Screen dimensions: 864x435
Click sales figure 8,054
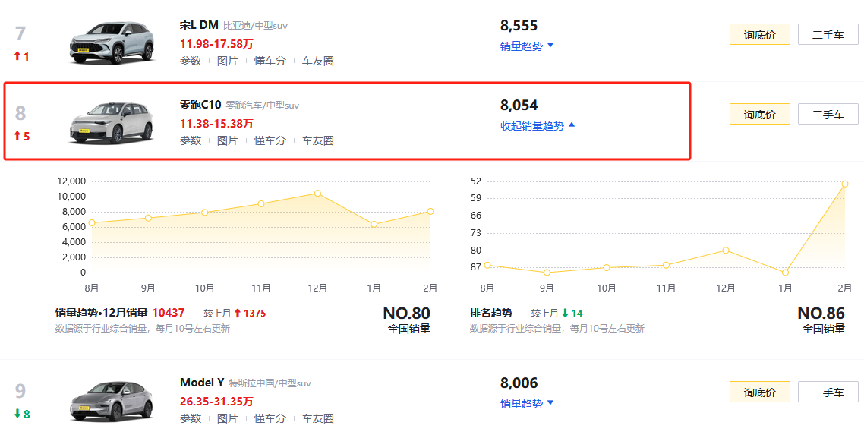coord(519,105)
